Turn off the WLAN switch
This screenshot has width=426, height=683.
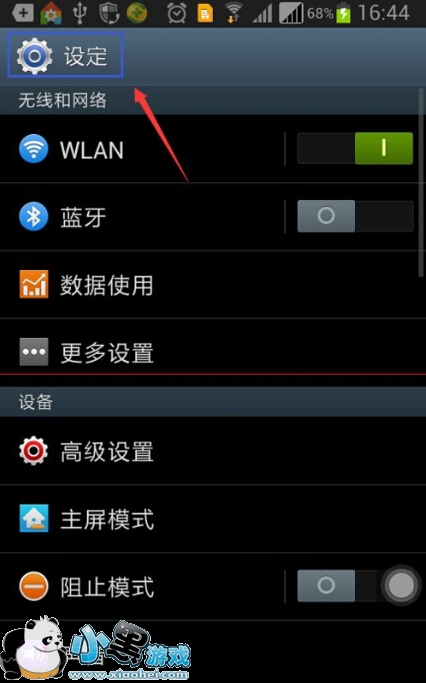point(355,149)
